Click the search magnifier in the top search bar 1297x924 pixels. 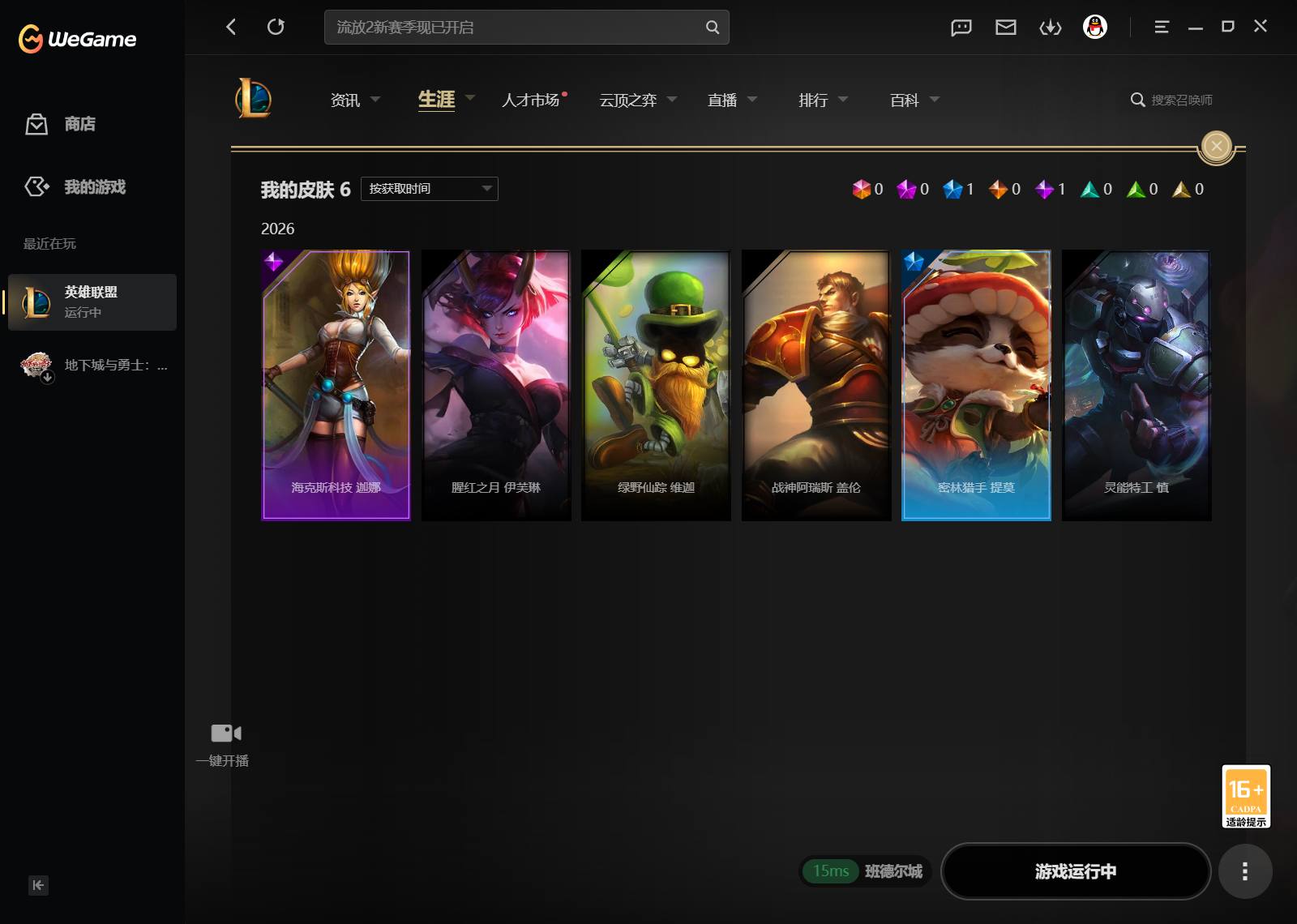point(713,27)
